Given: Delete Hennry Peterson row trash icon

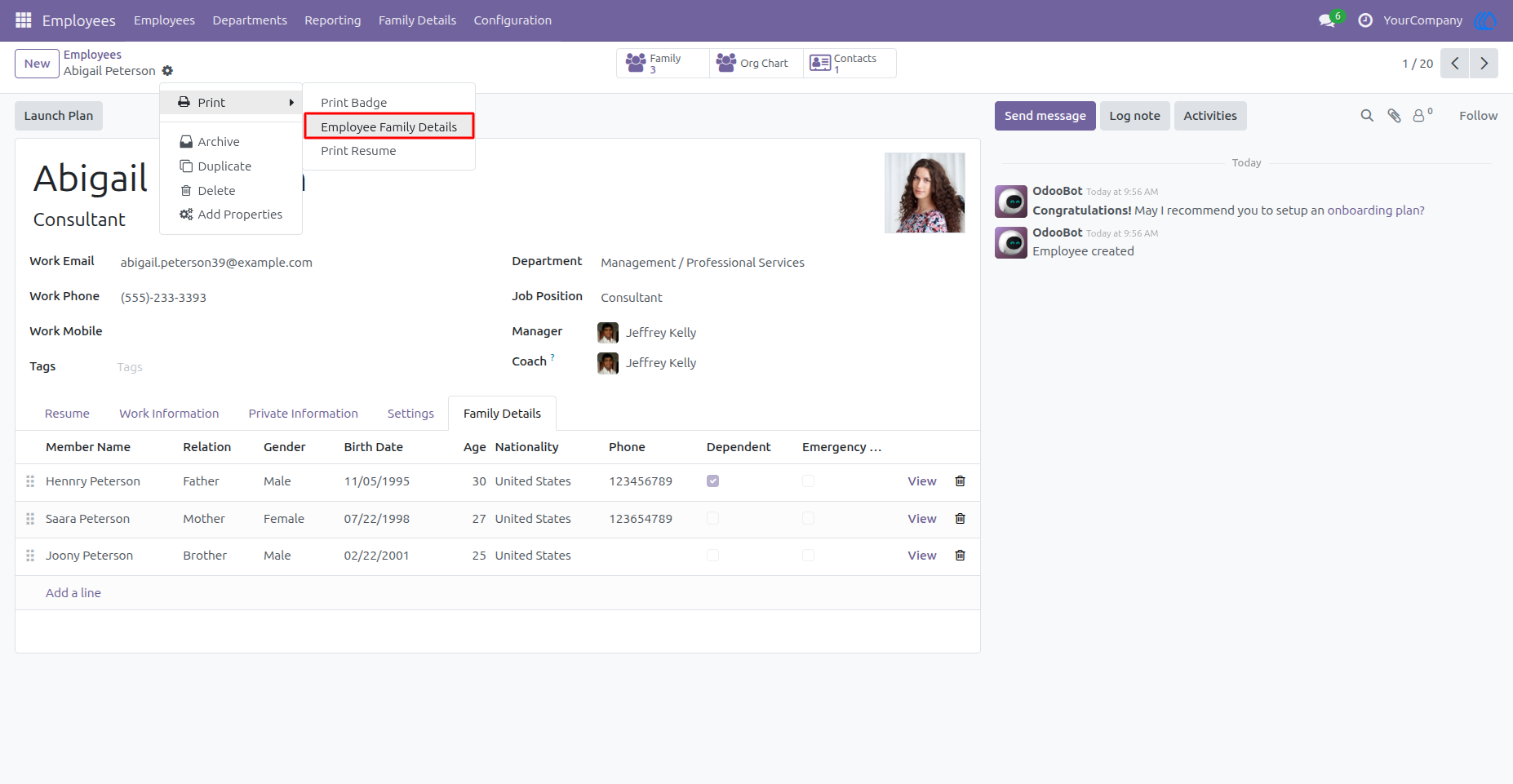Looking at the screenshot, I should (x=960, y=481).
